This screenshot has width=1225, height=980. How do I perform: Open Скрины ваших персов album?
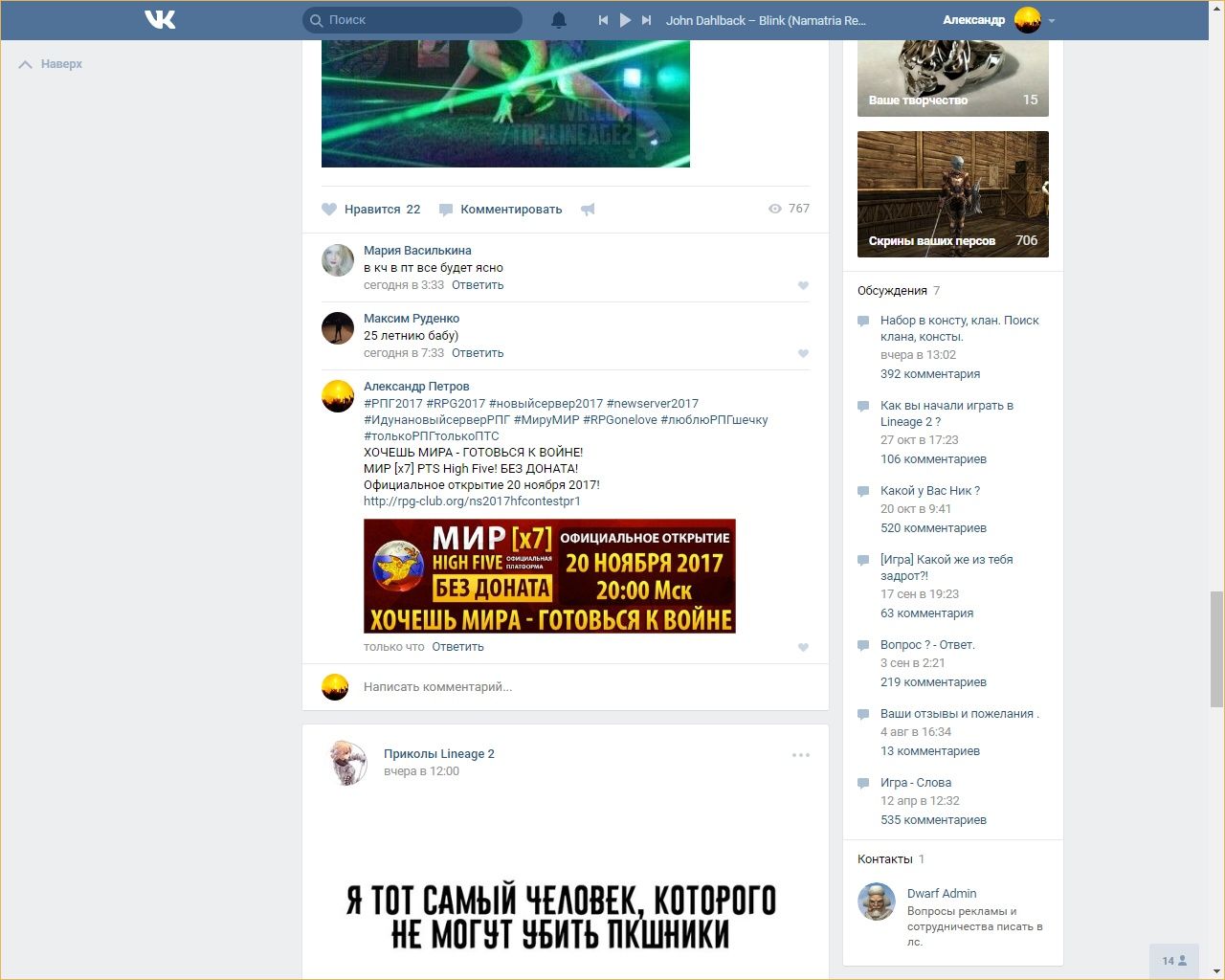click(953, 194)
